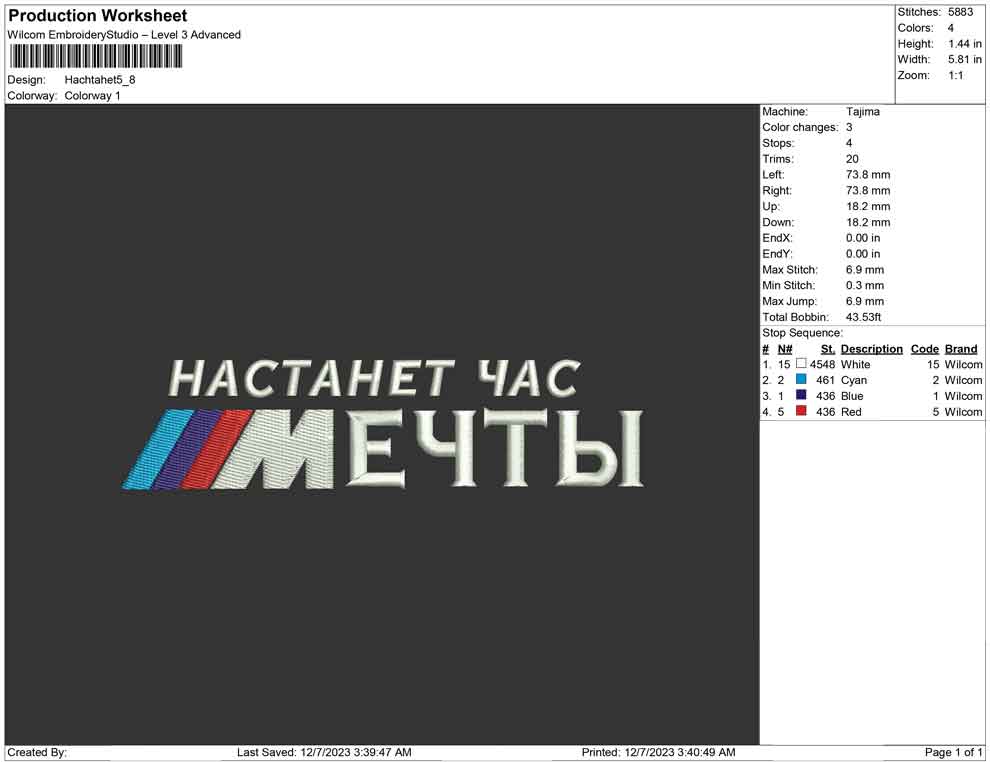
Task: Click 'Last Saved: 12/7/2023 3:39:47 AM' text
Action: pos(324,752)
